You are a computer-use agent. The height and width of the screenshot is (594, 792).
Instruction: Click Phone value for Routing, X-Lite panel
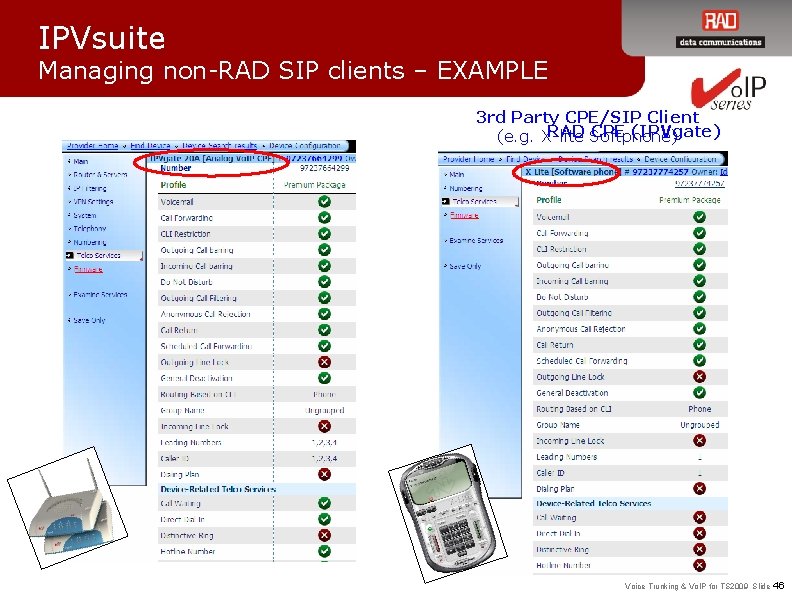(699, 409)
